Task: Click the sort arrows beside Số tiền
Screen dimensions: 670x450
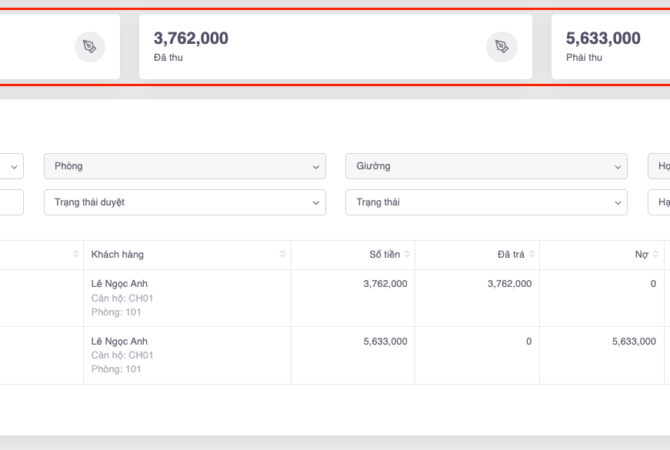Action: (408, 255)
